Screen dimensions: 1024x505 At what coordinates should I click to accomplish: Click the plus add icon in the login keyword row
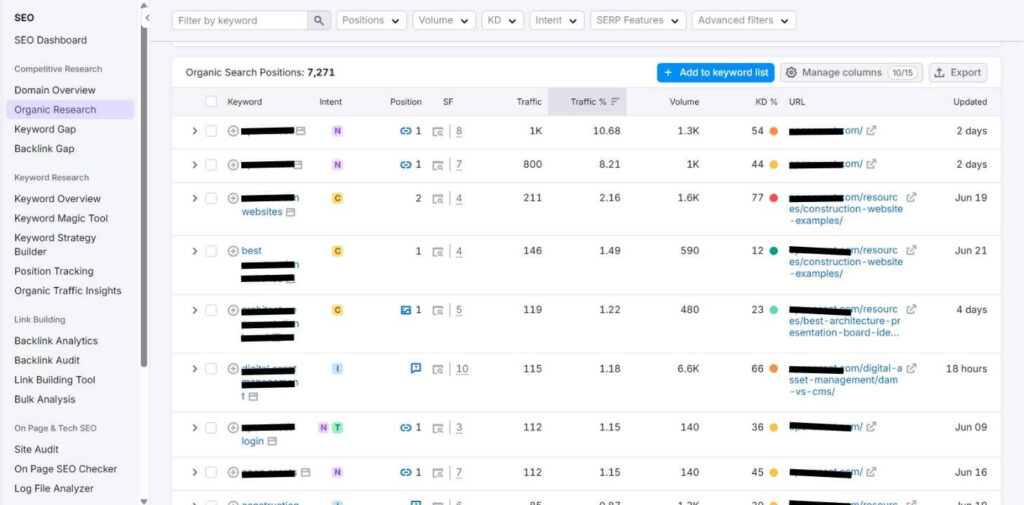232,428
